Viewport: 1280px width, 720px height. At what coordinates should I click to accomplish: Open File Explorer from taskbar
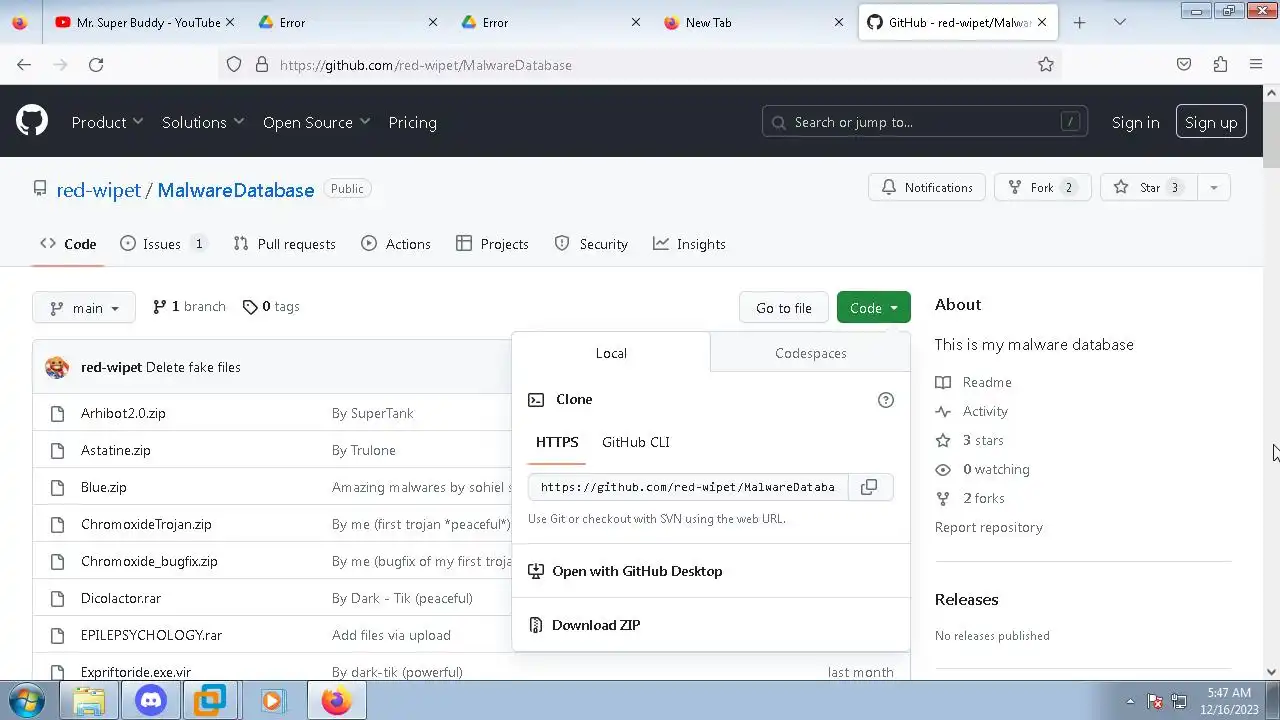click(x=89, y=701)
